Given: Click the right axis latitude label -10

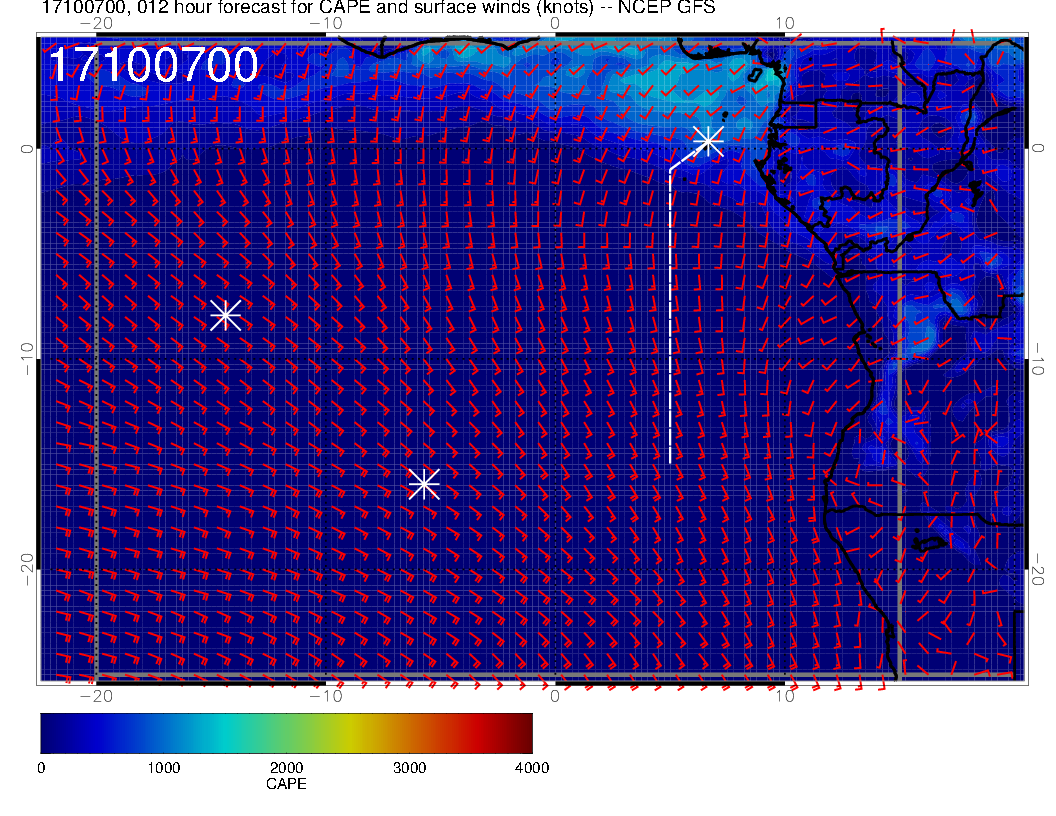Looking at the screenshot, I should pyautogui.click(x=1038, y=359).
